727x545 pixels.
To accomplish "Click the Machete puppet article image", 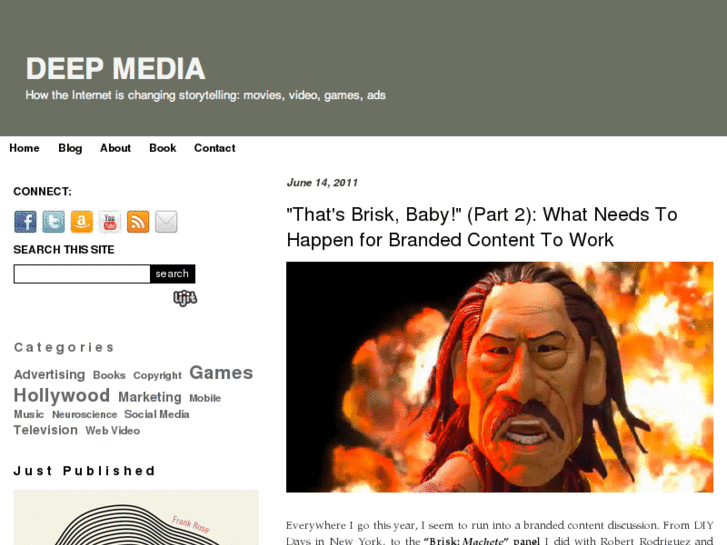I will pyautogui.click(x=499, y=377).
